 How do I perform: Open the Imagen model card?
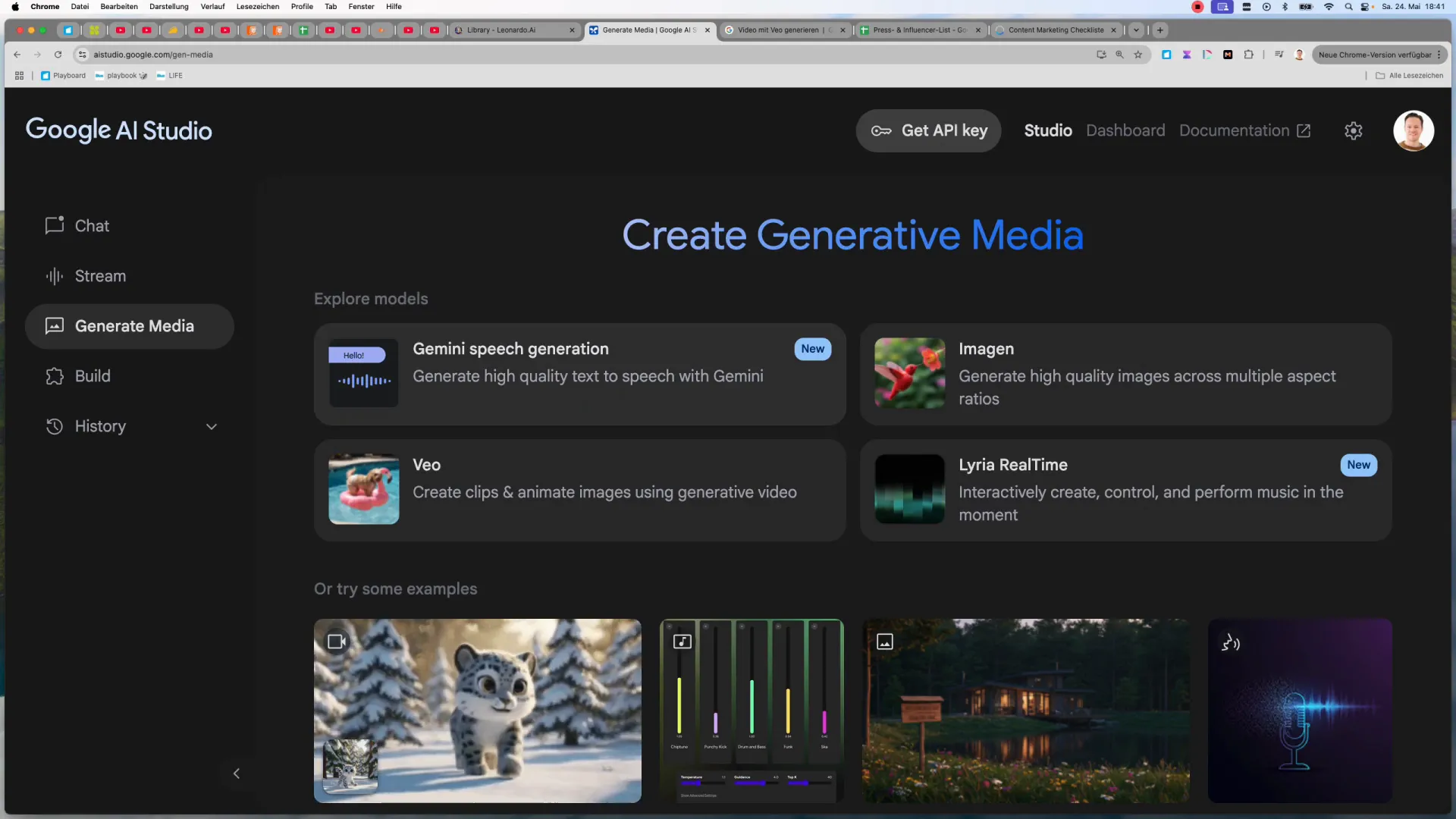[x=1125, y=374]
